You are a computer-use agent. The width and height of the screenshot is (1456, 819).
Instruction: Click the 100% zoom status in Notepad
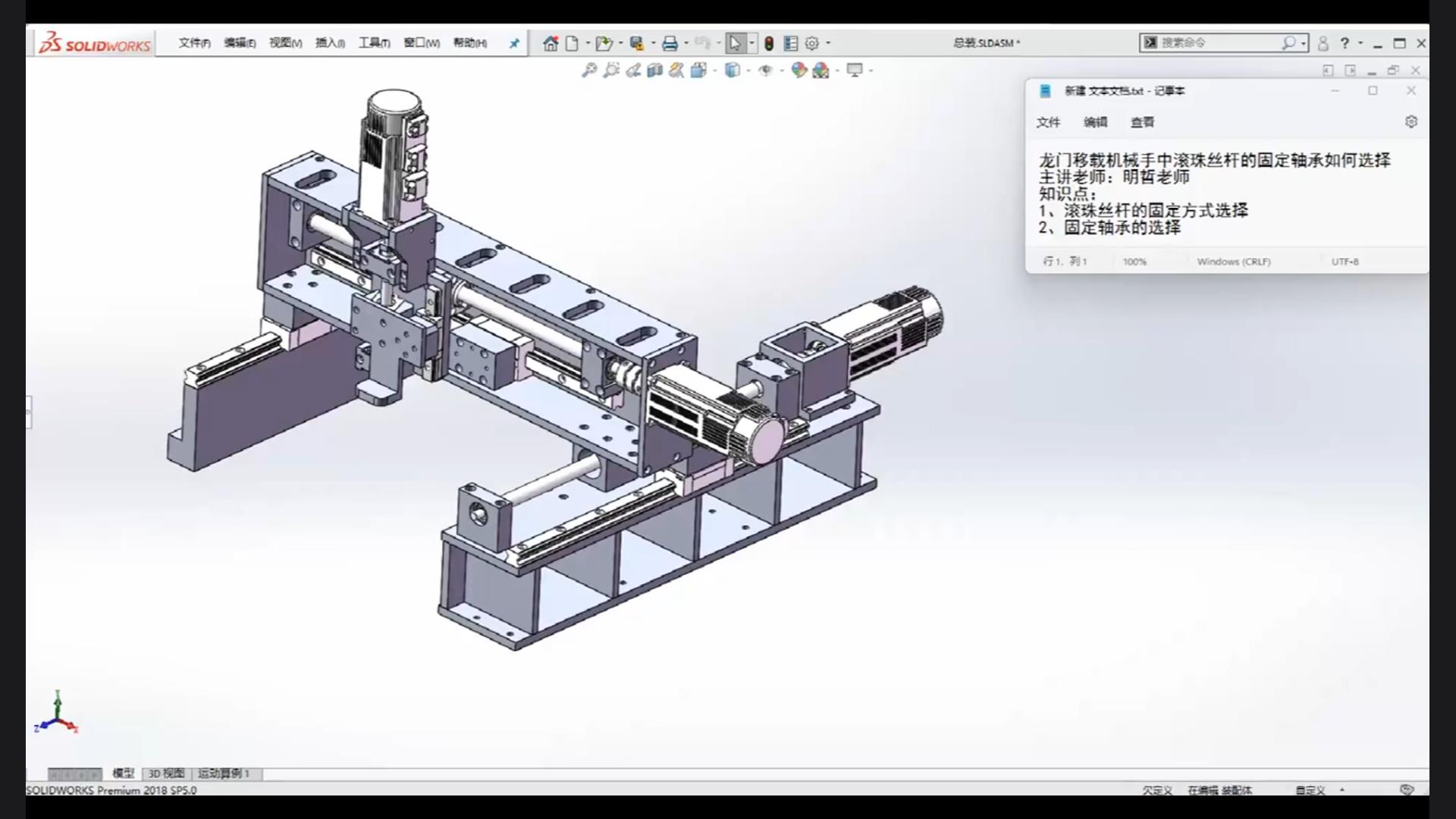click(1134, 262)
